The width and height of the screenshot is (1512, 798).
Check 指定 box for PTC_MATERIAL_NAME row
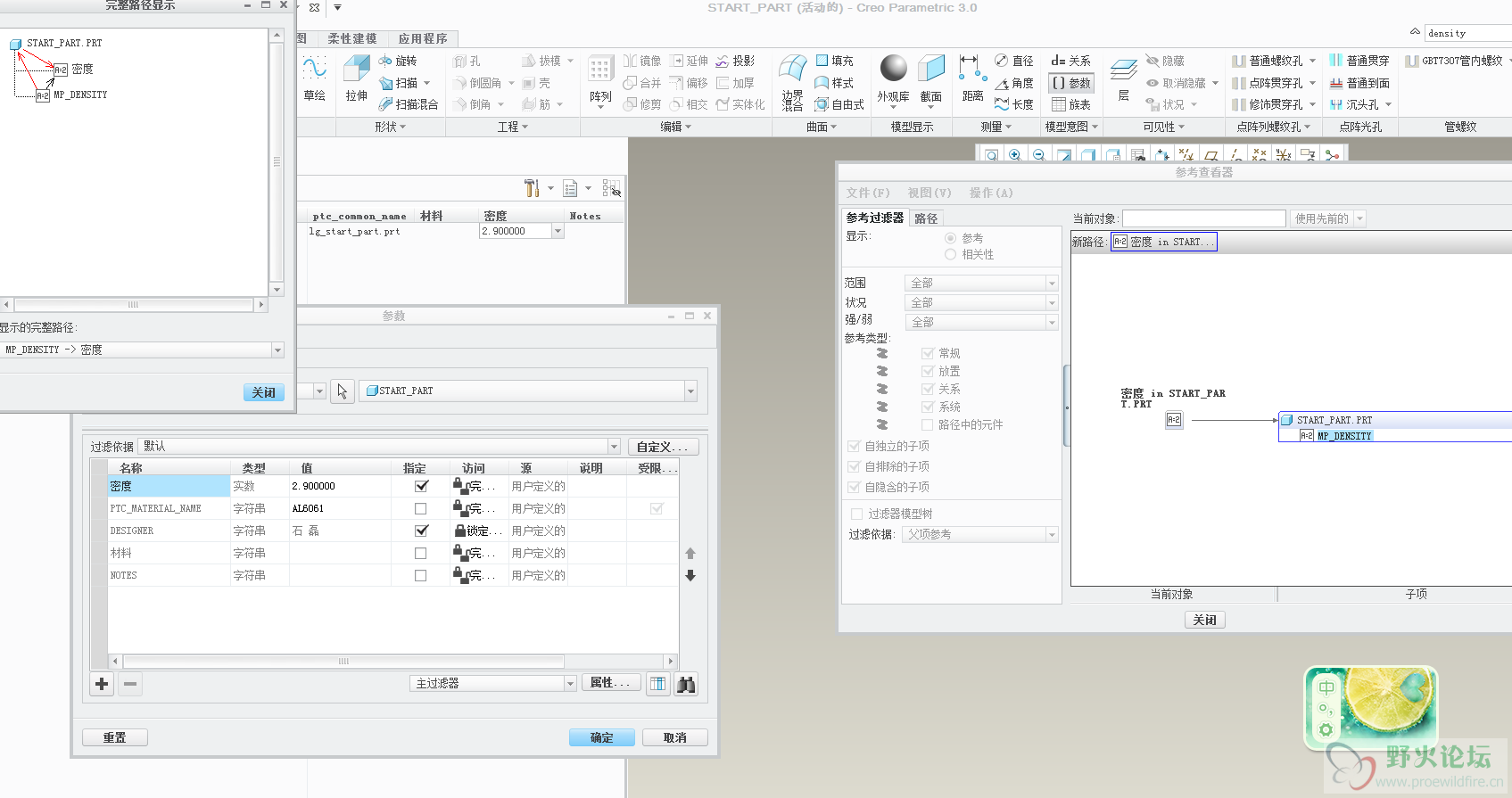(x=421, y=509)
